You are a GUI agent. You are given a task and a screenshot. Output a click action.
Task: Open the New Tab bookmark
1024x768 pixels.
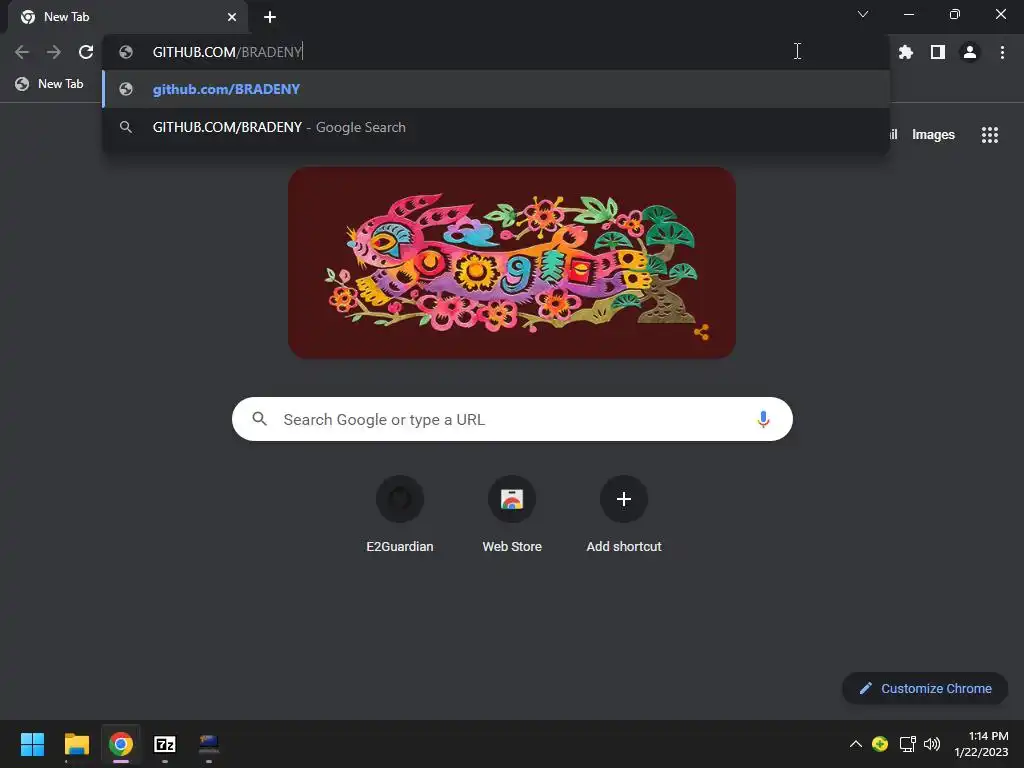50,84
